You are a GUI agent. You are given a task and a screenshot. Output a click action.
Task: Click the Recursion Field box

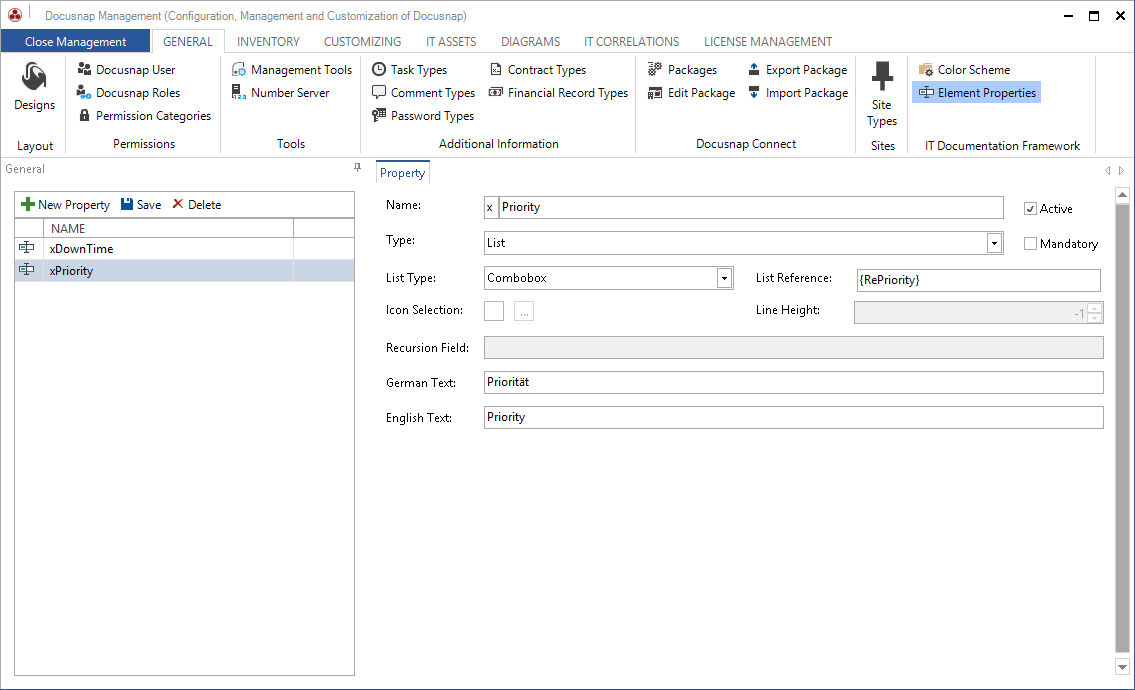coord(793,348)
